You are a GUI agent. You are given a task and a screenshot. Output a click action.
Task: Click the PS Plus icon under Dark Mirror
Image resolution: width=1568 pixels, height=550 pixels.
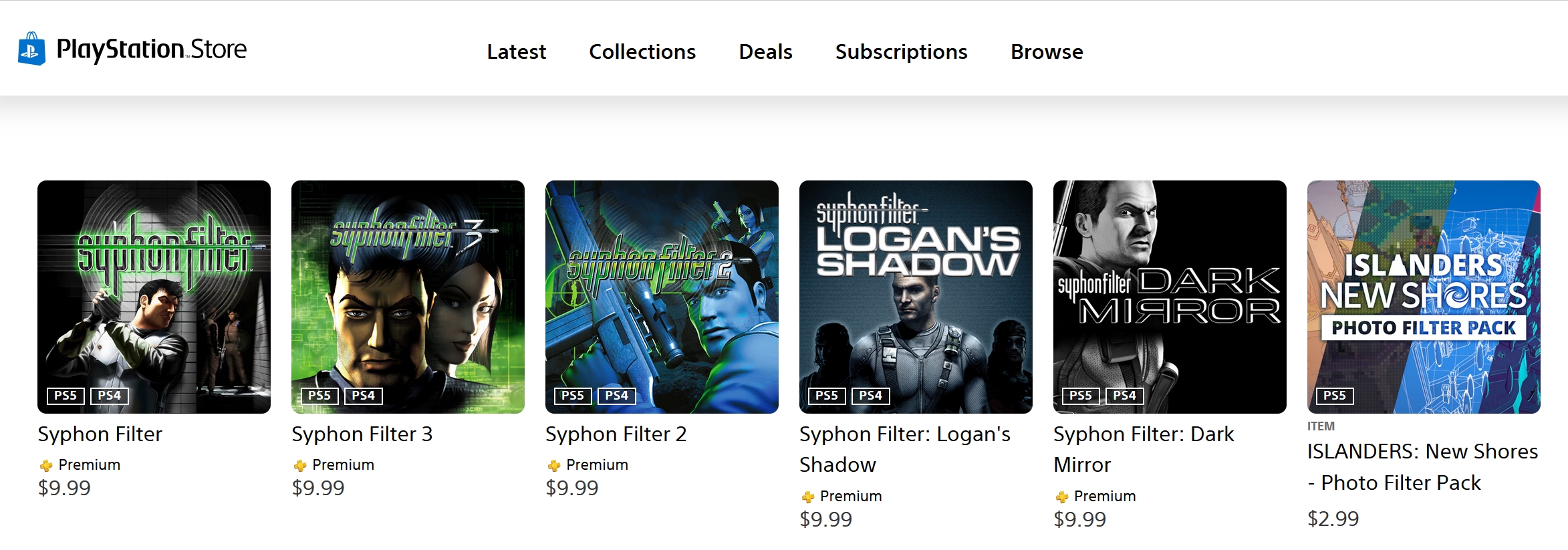tap(1062, 497)
